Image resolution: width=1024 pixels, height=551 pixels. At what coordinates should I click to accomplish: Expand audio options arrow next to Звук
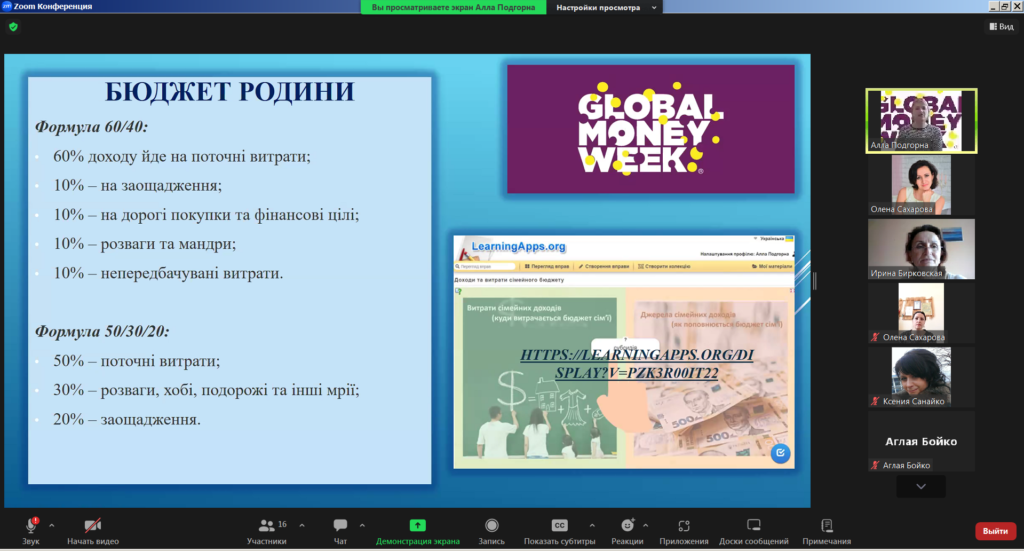[52, 525]
